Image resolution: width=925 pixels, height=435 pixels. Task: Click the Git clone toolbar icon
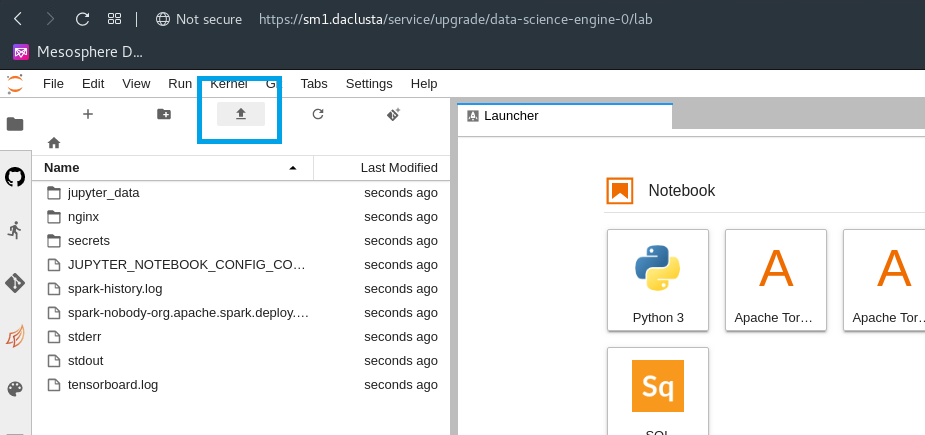point(393,114)
